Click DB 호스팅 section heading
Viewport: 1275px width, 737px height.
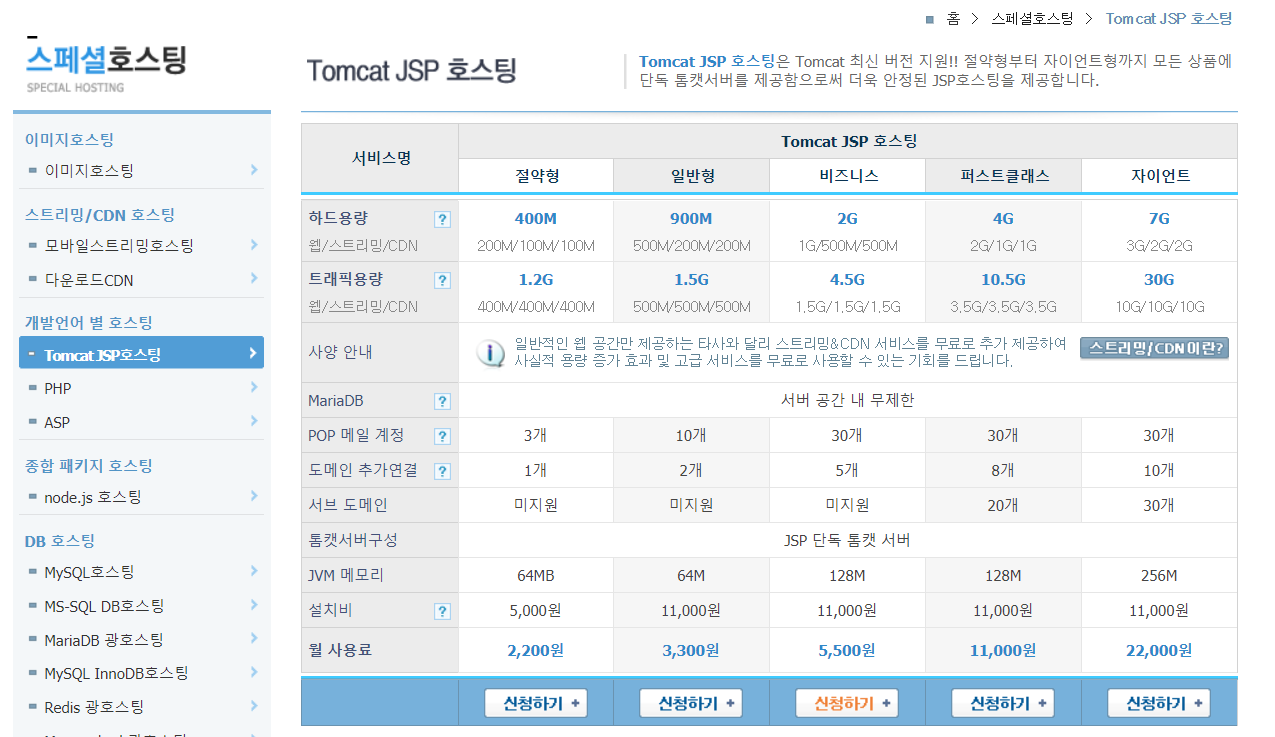(60, 541)
